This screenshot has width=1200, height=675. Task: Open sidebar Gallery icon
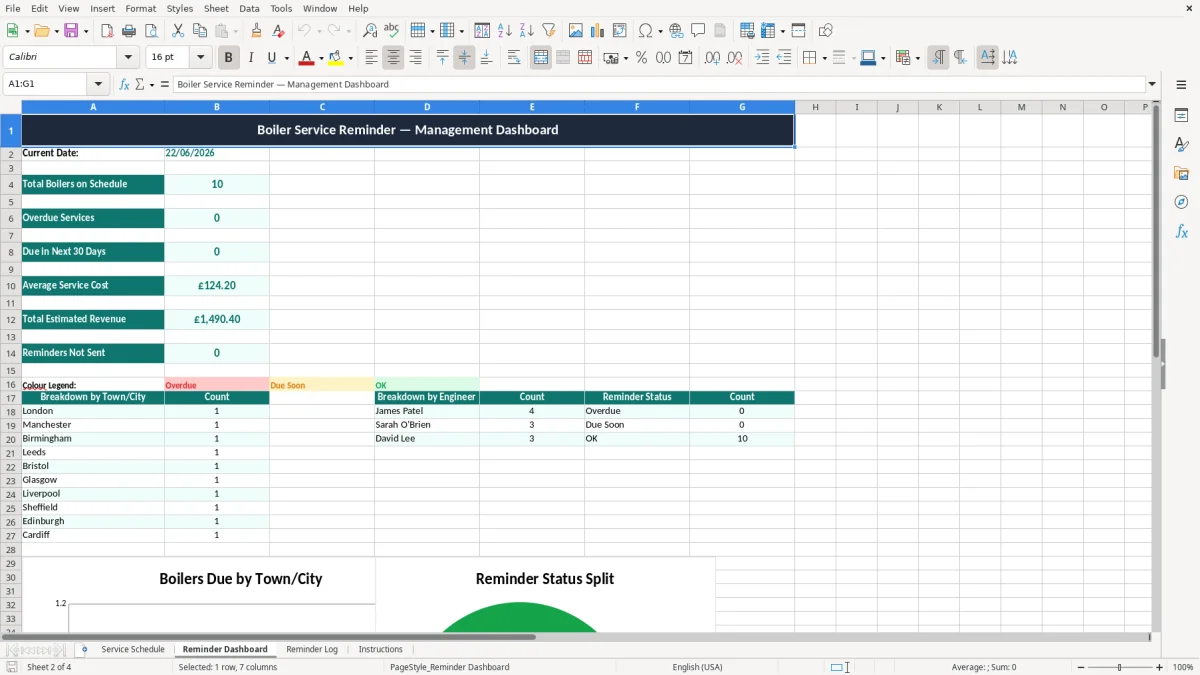[1181, 173]
